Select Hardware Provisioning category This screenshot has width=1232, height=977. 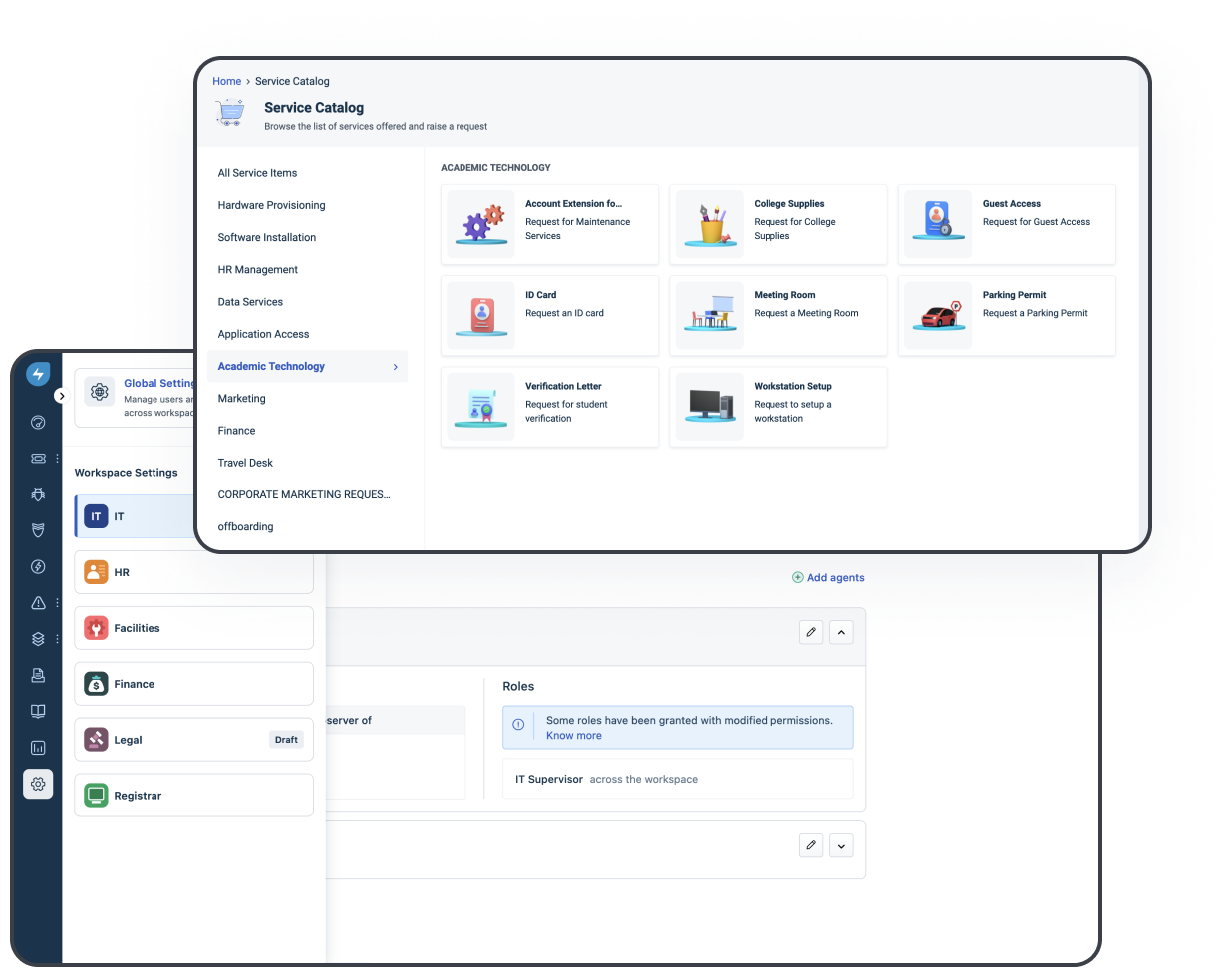pyautogui.click(x=271, y=205)
